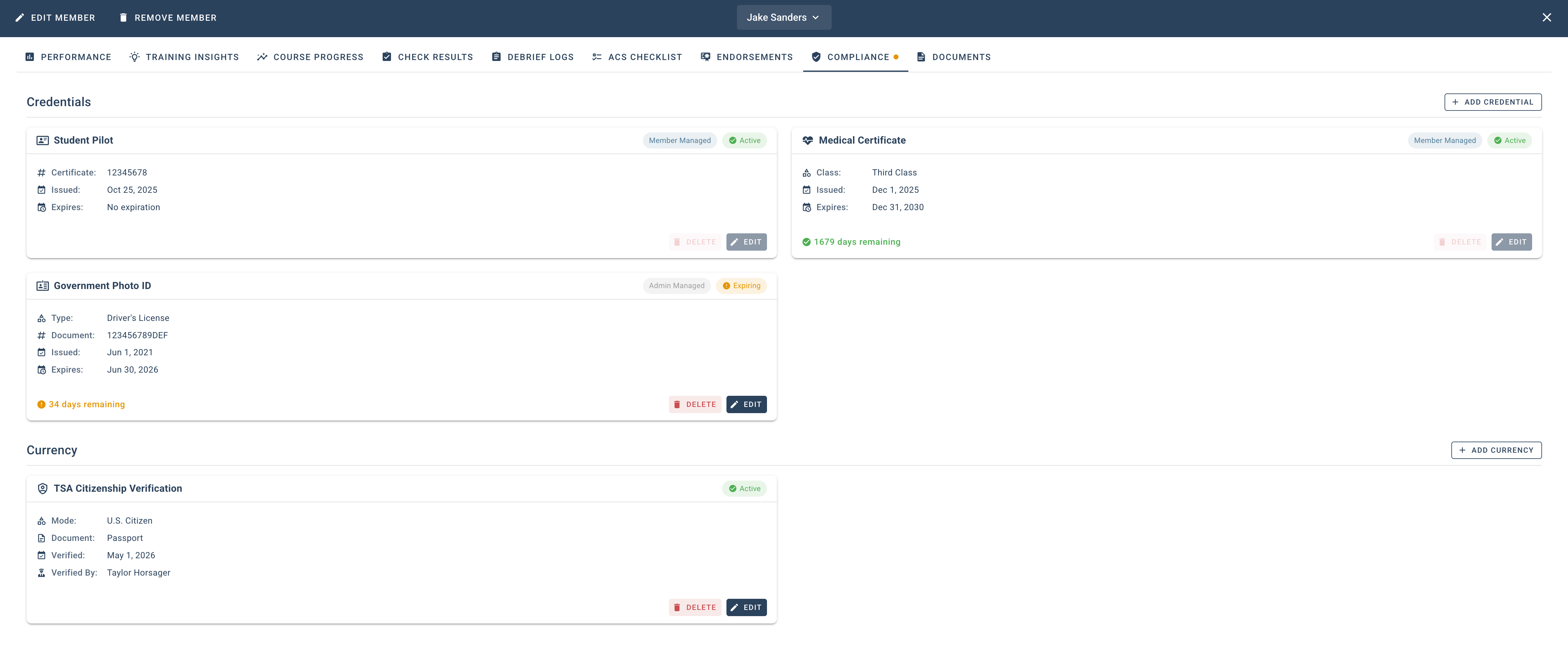Viewport: 1568px width, 648px height.
Task: Edit the Medical Certificate credential
Action: pos(1511,242)
